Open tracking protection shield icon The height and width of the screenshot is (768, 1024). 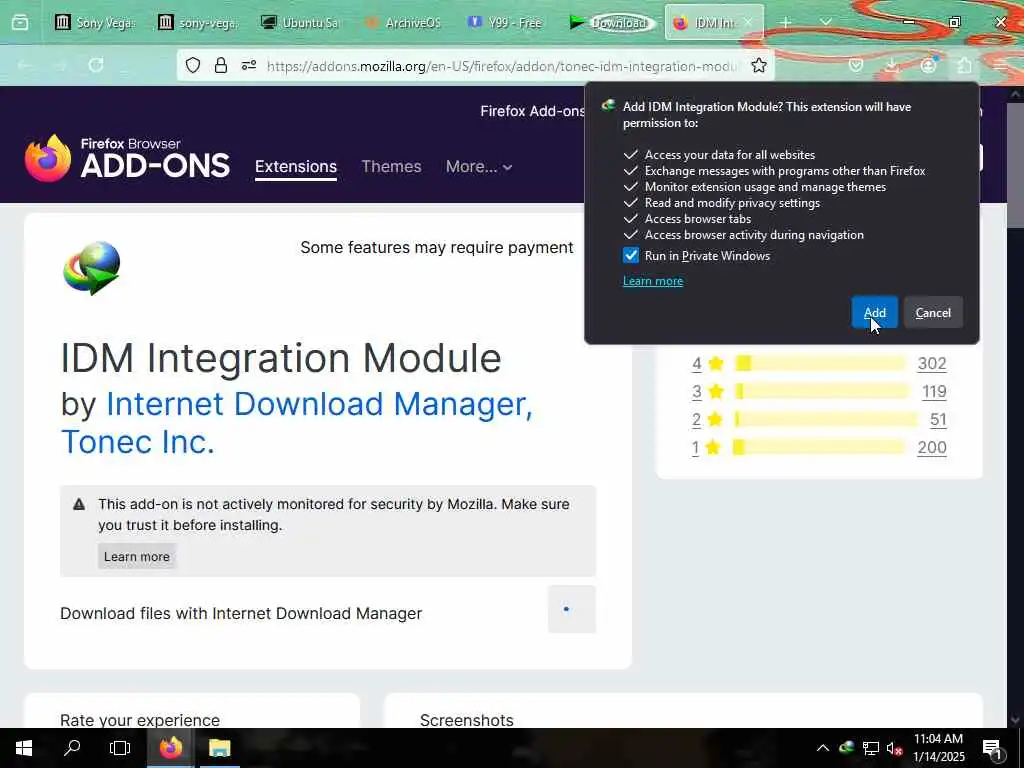(193, 65)
